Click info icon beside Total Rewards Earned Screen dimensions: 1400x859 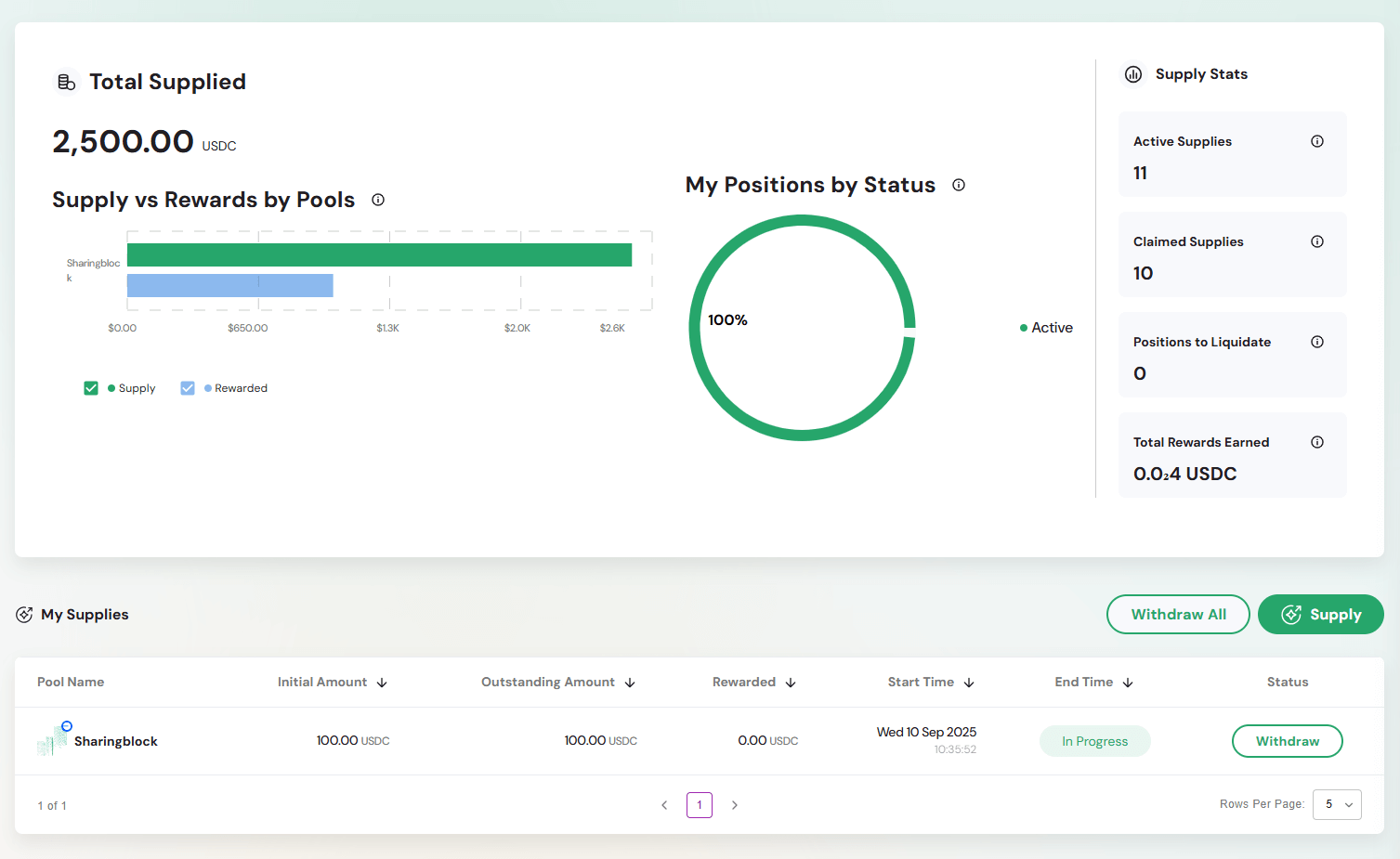pyautogui.click(x=1316, y=442)
